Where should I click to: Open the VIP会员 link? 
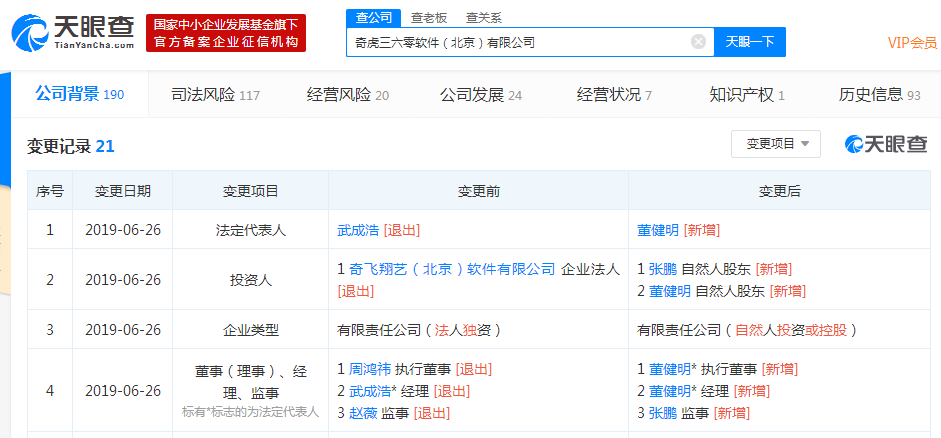click(x=912, y=42)
